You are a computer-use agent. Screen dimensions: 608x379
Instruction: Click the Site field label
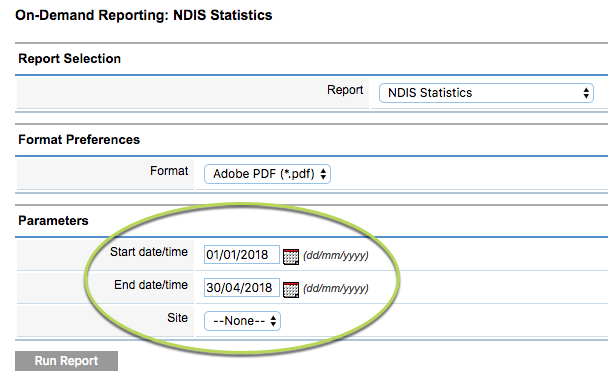pos(177,318)
